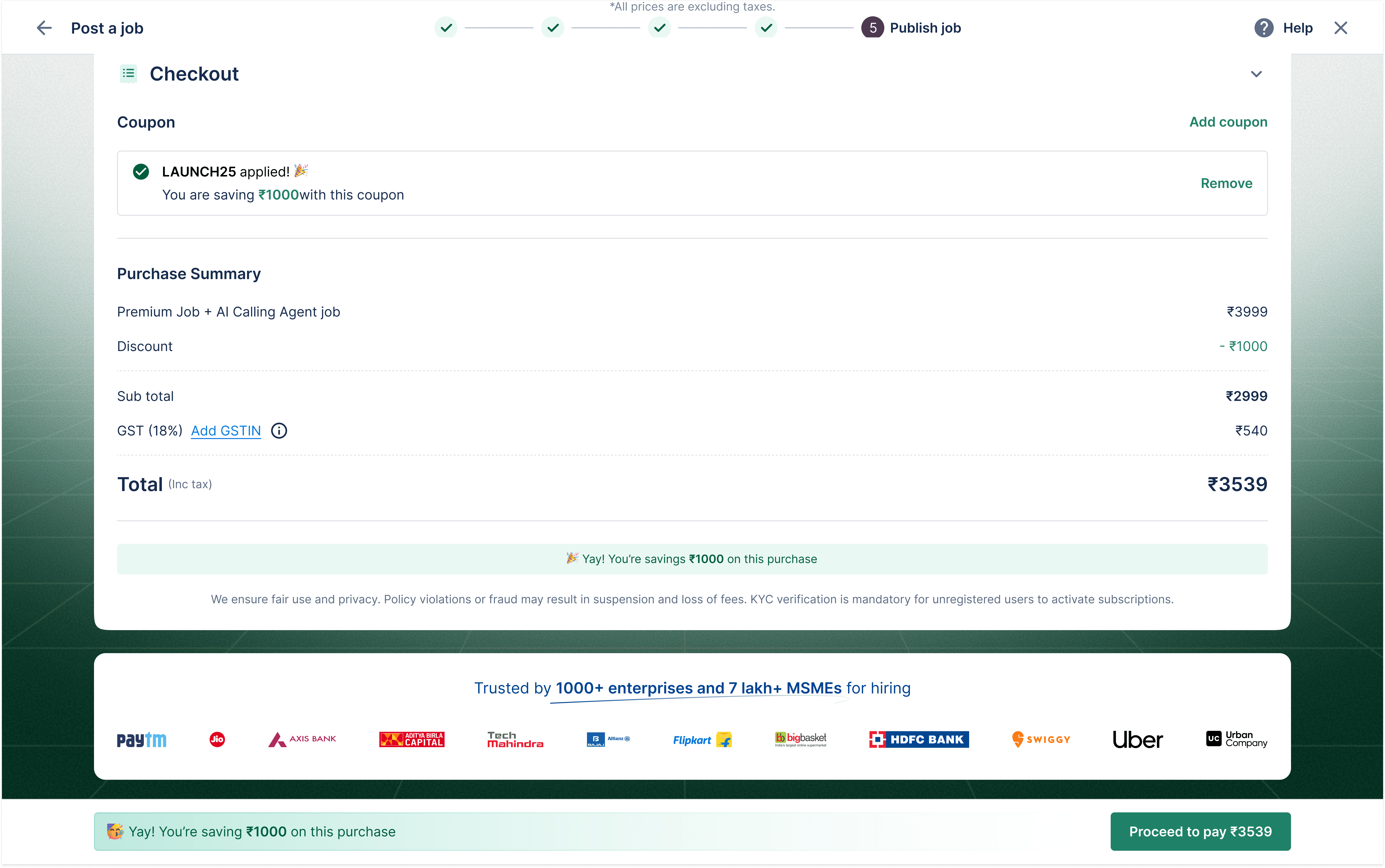Screen dimensions: 1385x868
Task: Click the Flipkart logo
Action: (x=703, y=739)
